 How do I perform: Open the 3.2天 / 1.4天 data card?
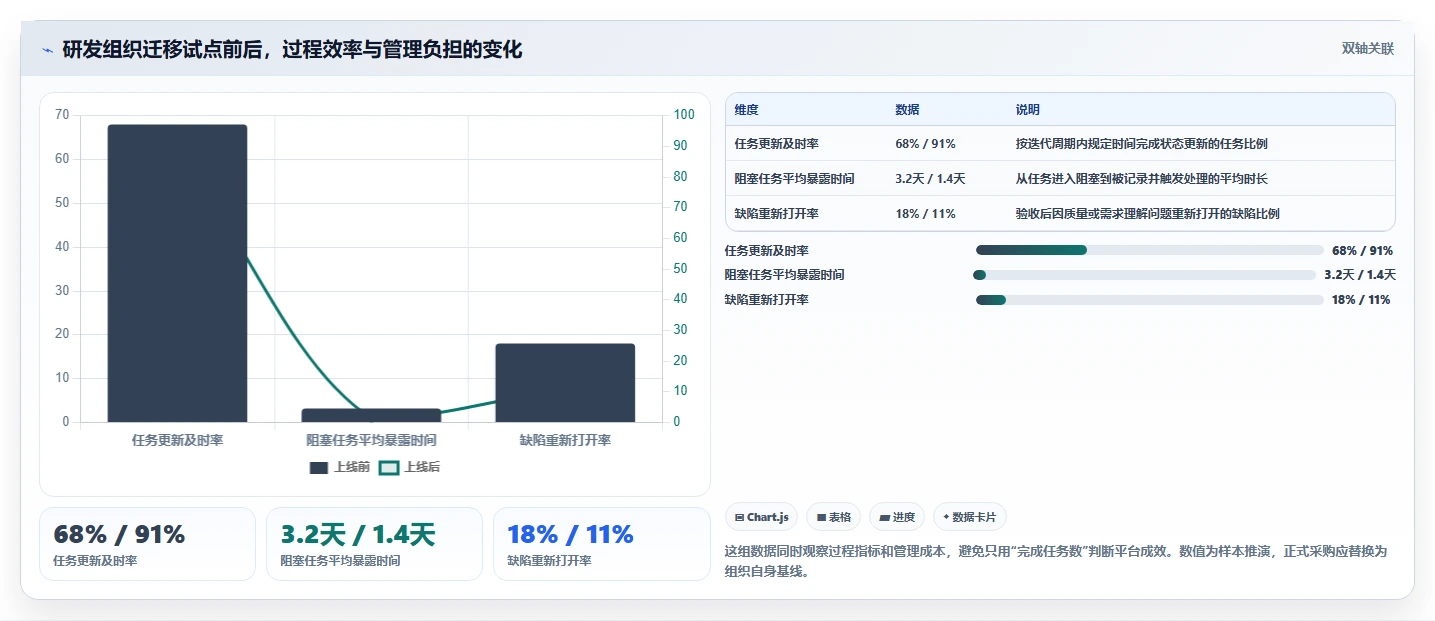[x=374, y=544]
